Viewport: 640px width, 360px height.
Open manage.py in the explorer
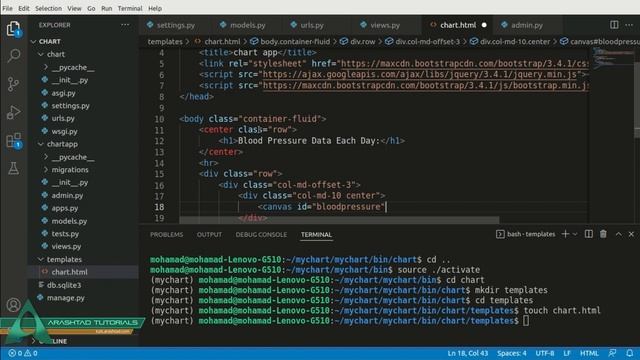tap(65, 298)
